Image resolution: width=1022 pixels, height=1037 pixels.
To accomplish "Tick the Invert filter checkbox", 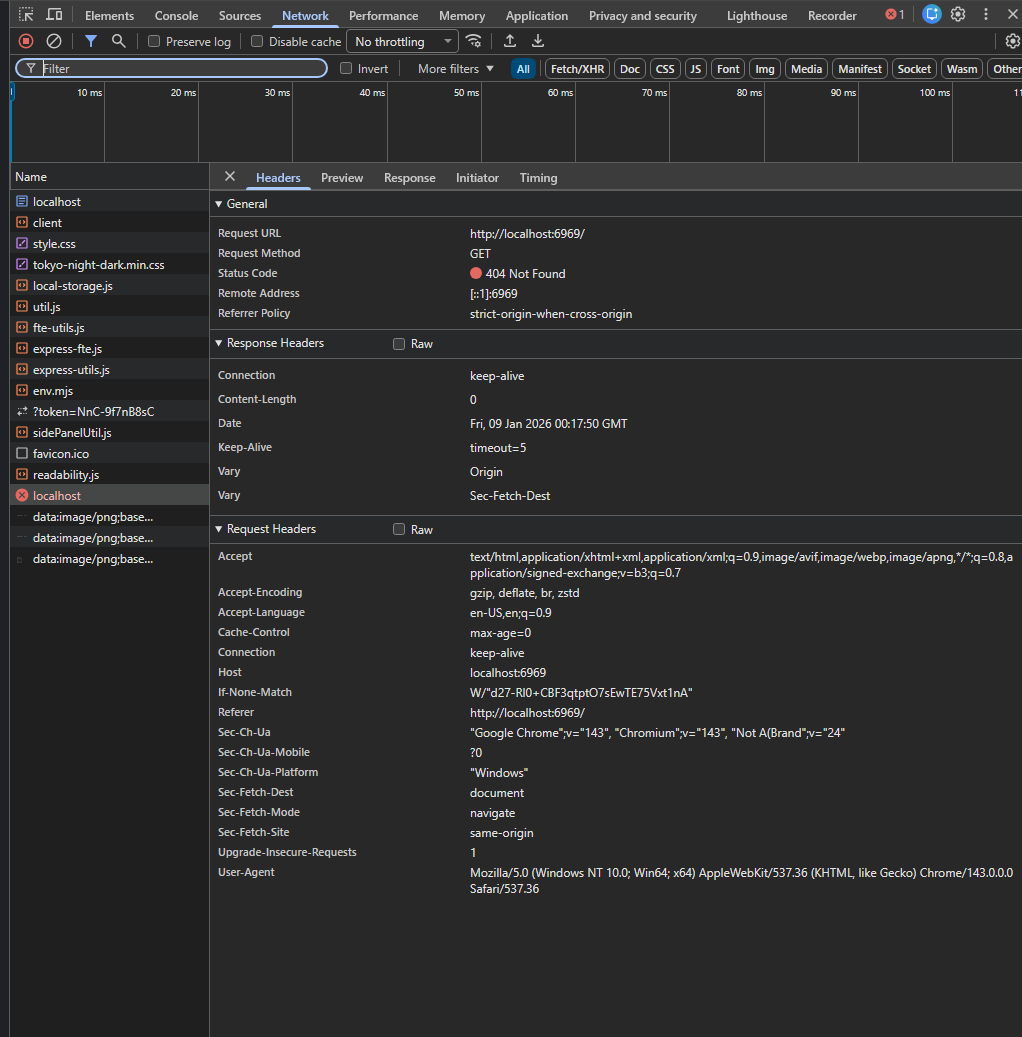I will 346,69.
